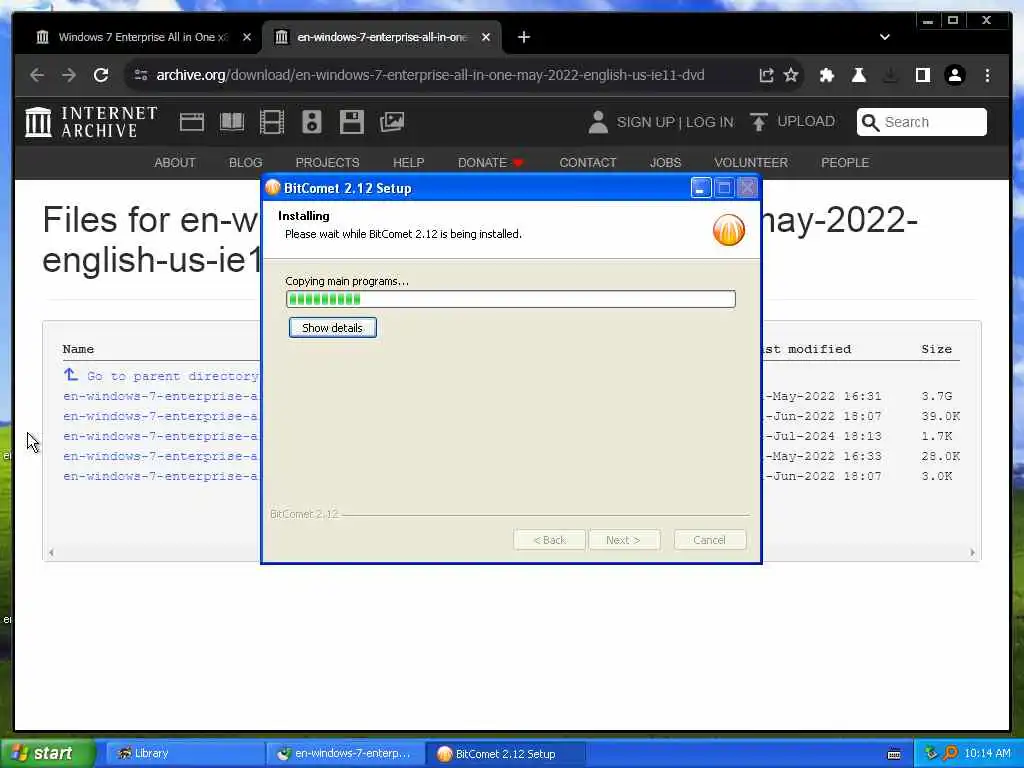This screenshot has width=1024, height=768.
Task: Click the SIGN UP | LOG IN link
Action: coord(675,122)
